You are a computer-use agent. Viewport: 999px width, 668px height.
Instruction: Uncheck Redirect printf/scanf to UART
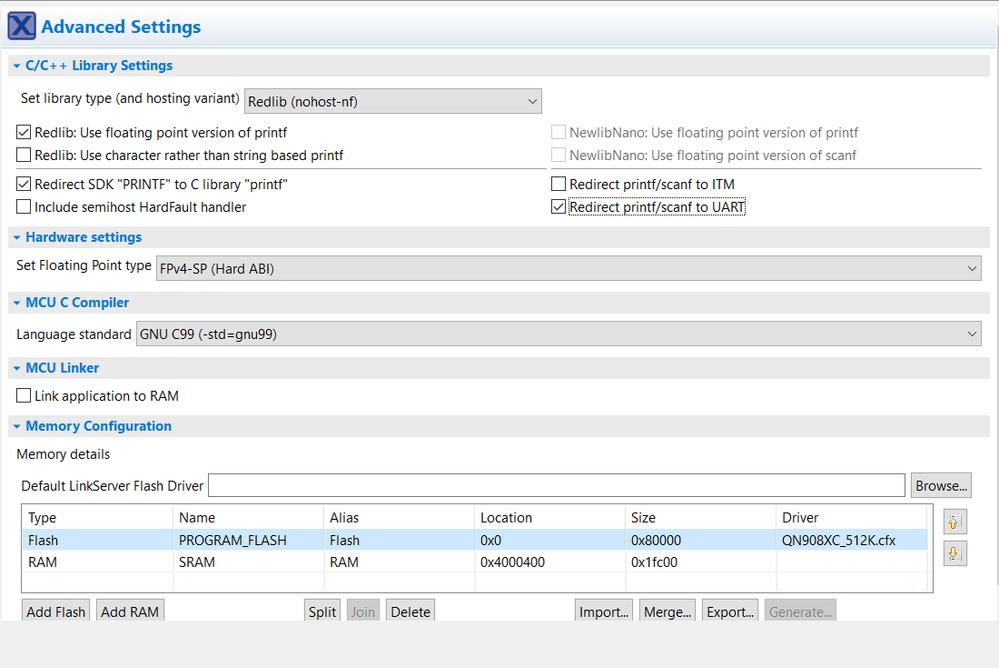tap(559, 207)
